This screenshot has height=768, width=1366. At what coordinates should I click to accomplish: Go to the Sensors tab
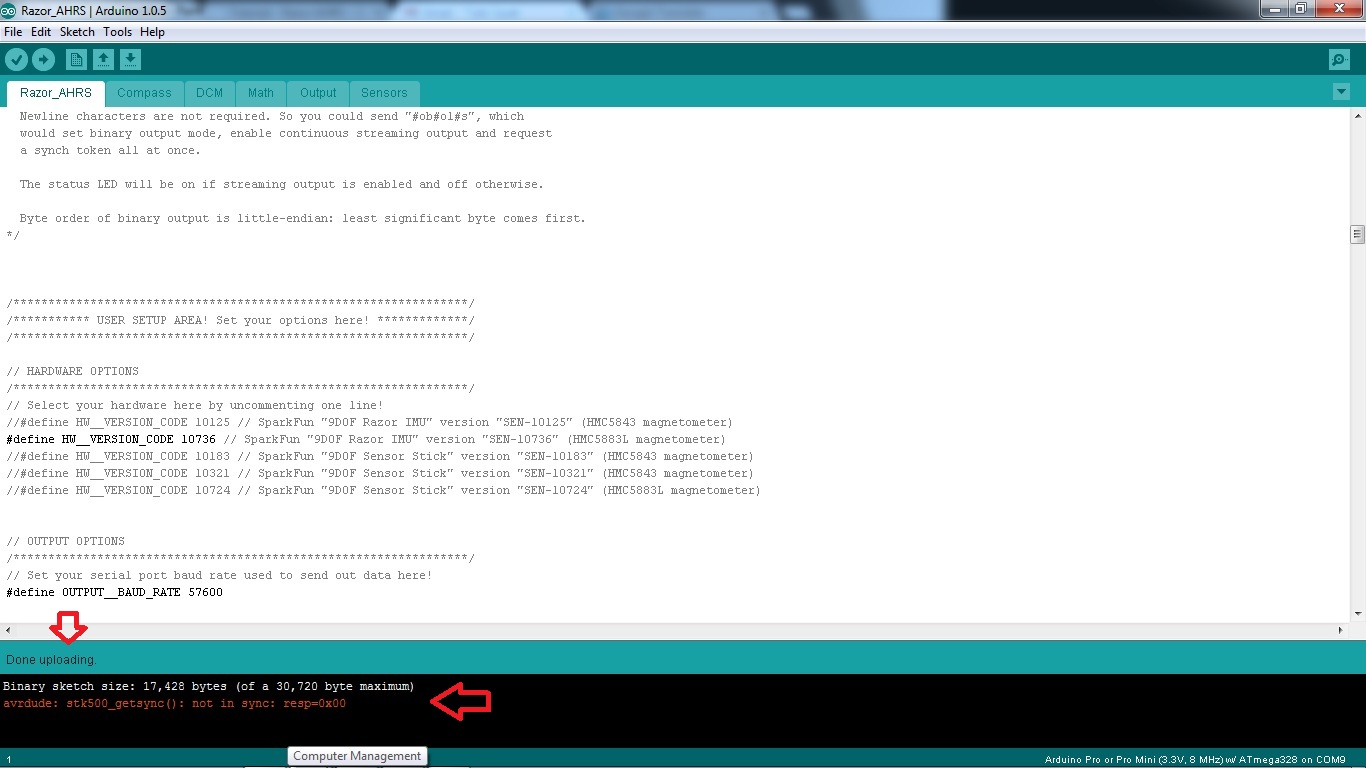pos(384,93)
